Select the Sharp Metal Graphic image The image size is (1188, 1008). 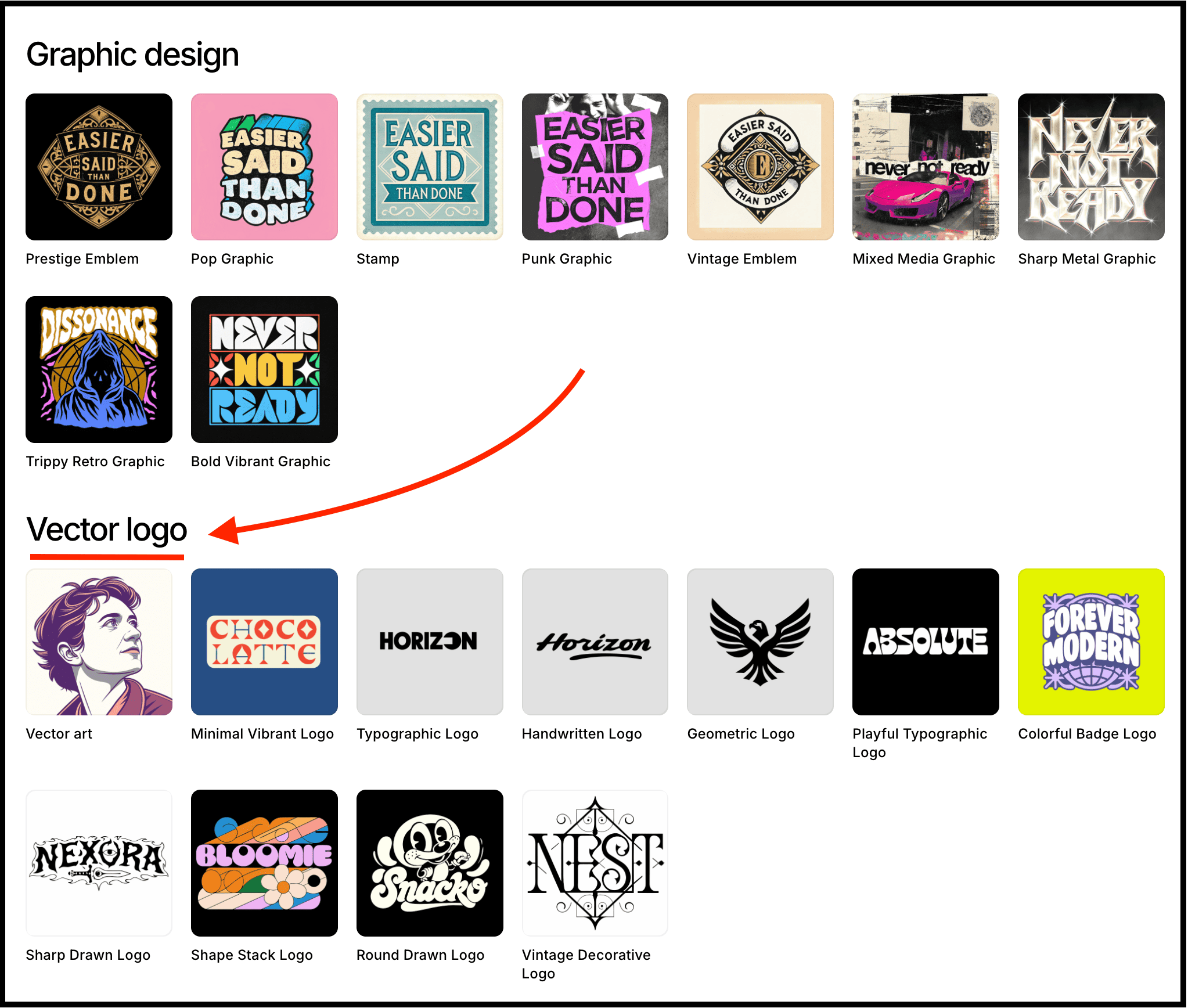point(1091,167)
